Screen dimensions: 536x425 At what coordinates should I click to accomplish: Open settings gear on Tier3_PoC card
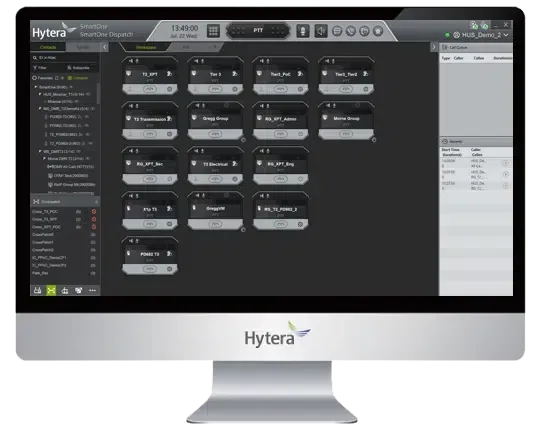pos(300,89)
